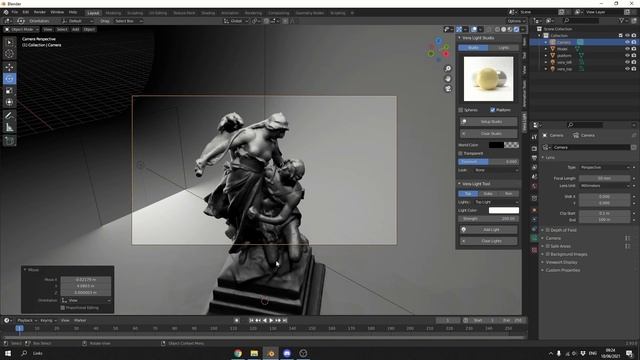Open the World Color black swatch
The image size is (640, 360).
point(496,145)
